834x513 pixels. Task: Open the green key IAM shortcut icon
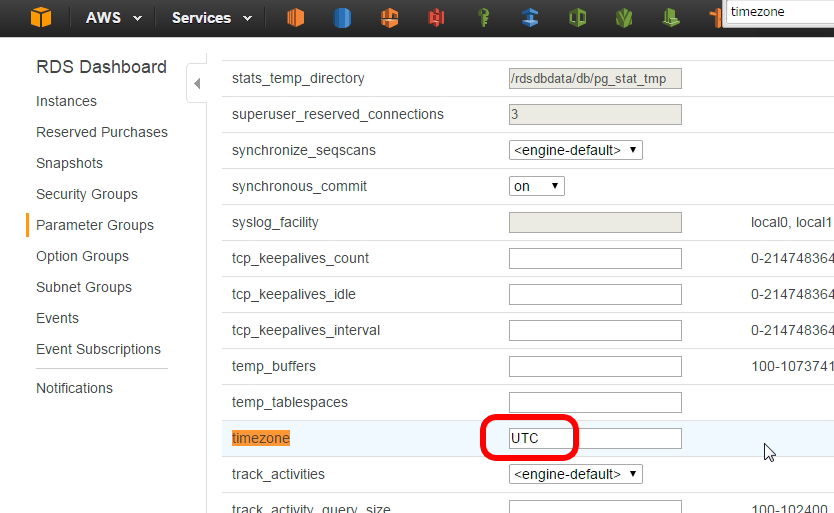pyautogui.click(x=483, y=18)
